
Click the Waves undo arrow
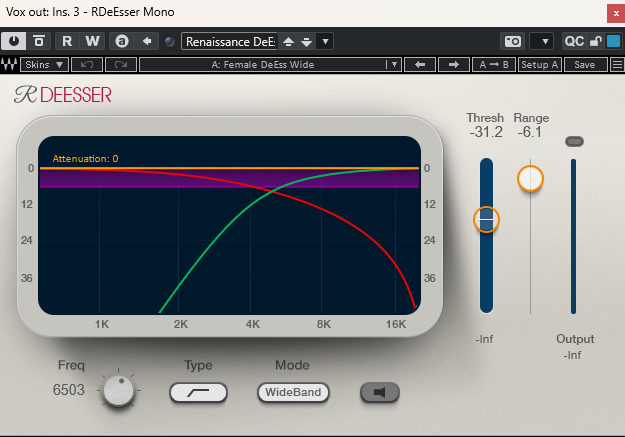coord(86,65)
